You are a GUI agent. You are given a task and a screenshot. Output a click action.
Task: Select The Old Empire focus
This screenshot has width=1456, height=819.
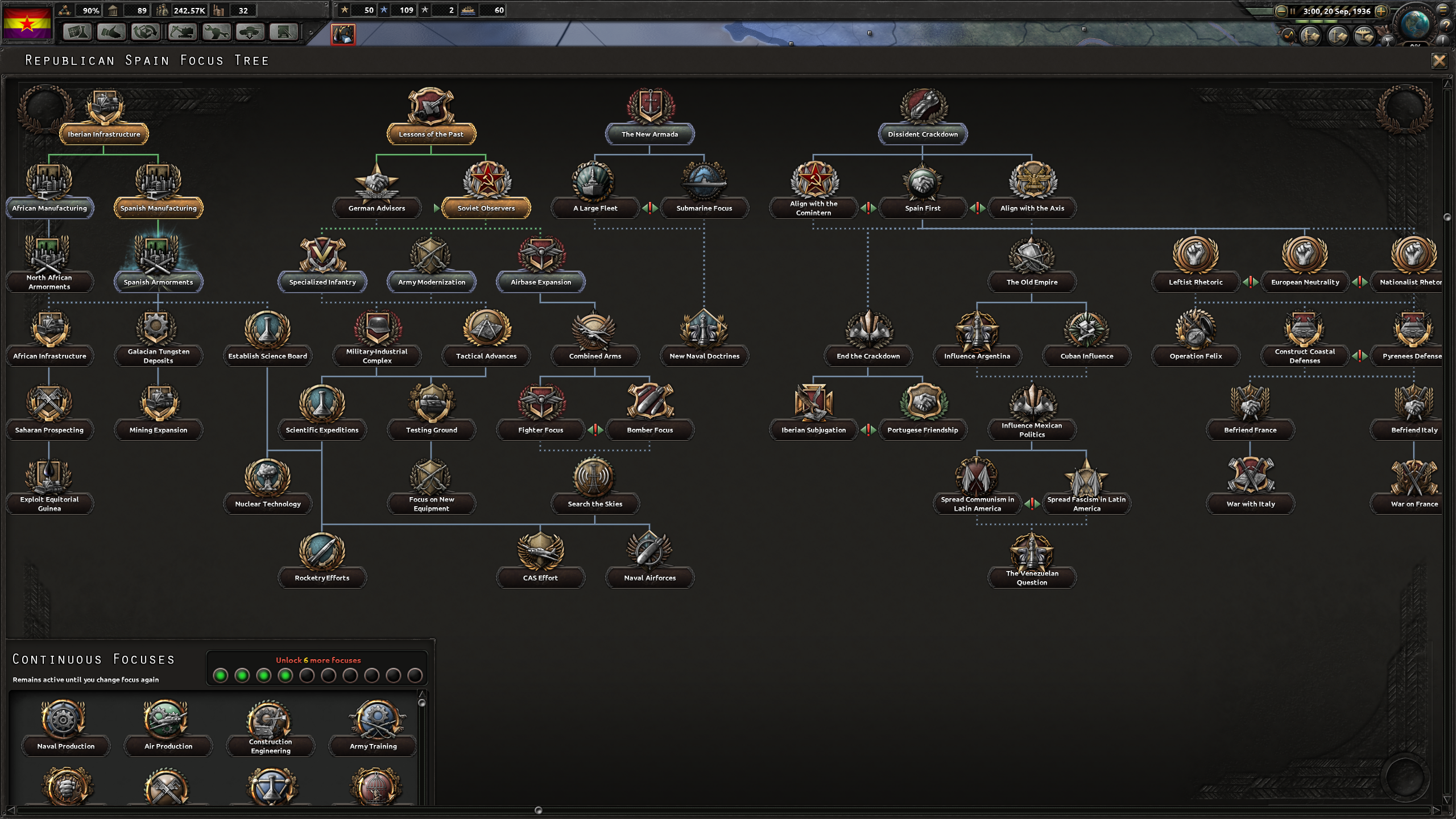tap(1032, 264)
